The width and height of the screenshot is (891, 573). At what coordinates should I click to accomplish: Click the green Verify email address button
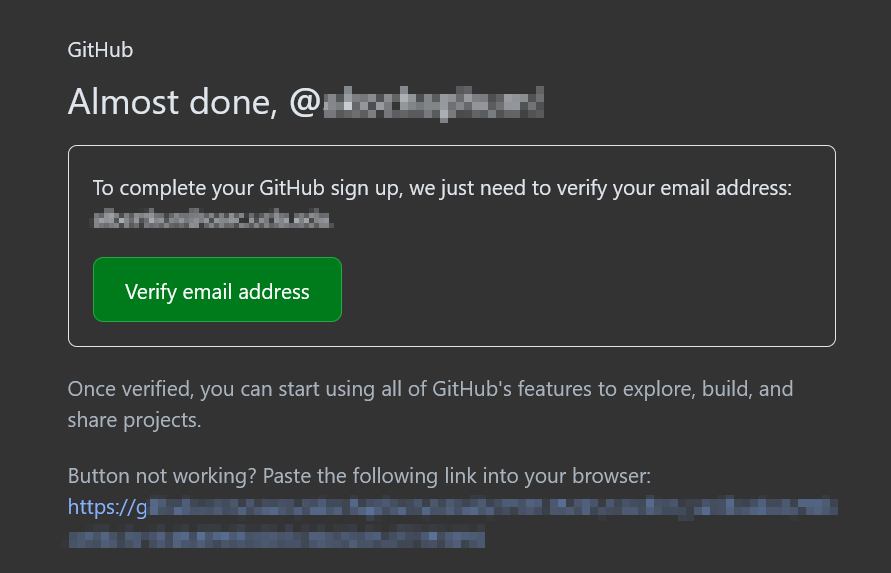(x=217, y=291)
